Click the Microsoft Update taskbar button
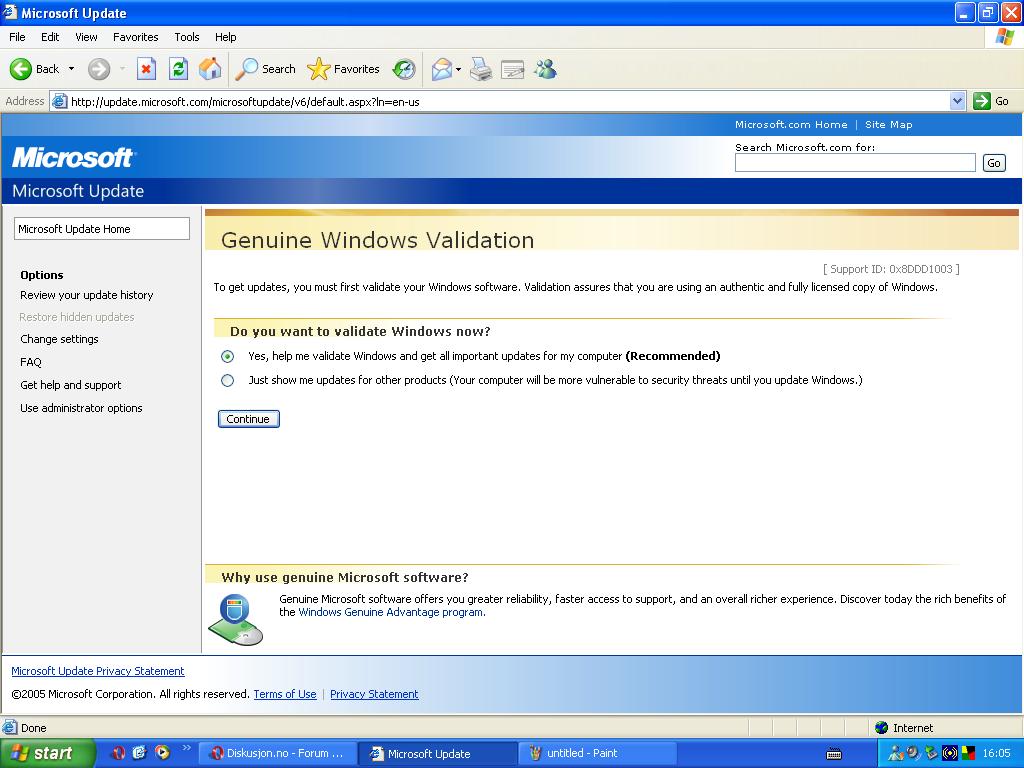The image size is (1024, 768). pos(438,753)
